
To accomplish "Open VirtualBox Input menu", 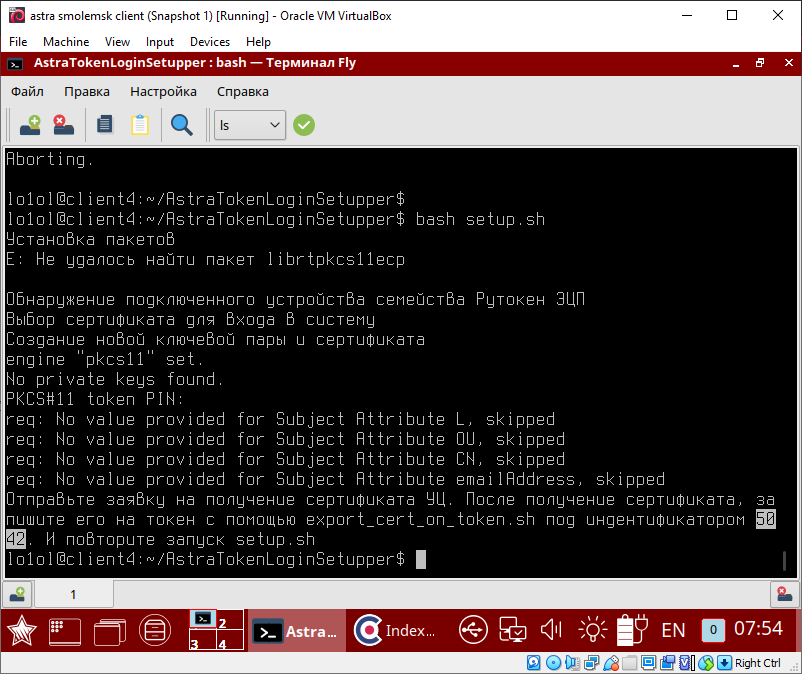I will click(x=160, y=42).
